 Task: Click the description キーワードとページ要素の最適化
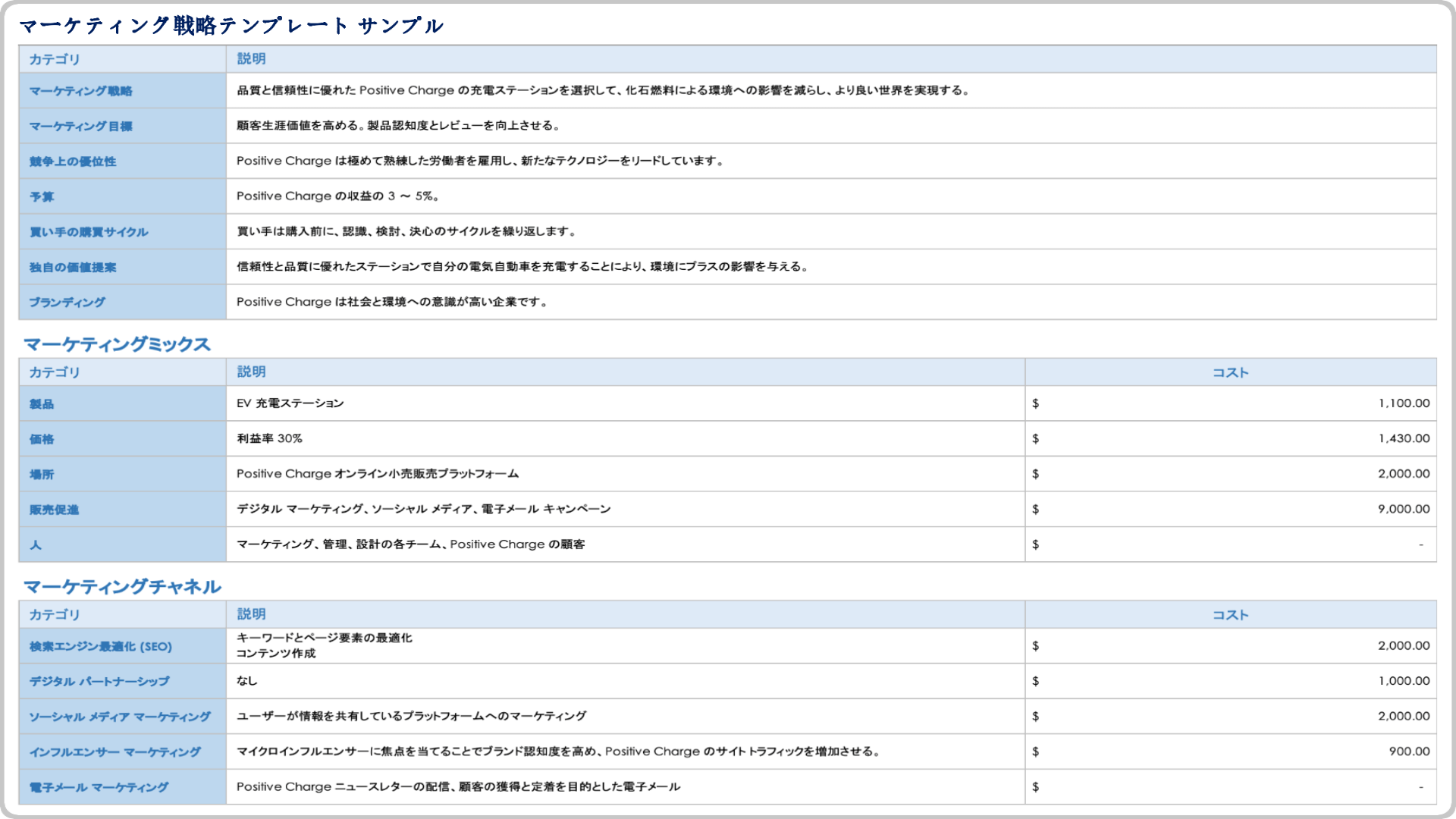click(x=325, y=638)
